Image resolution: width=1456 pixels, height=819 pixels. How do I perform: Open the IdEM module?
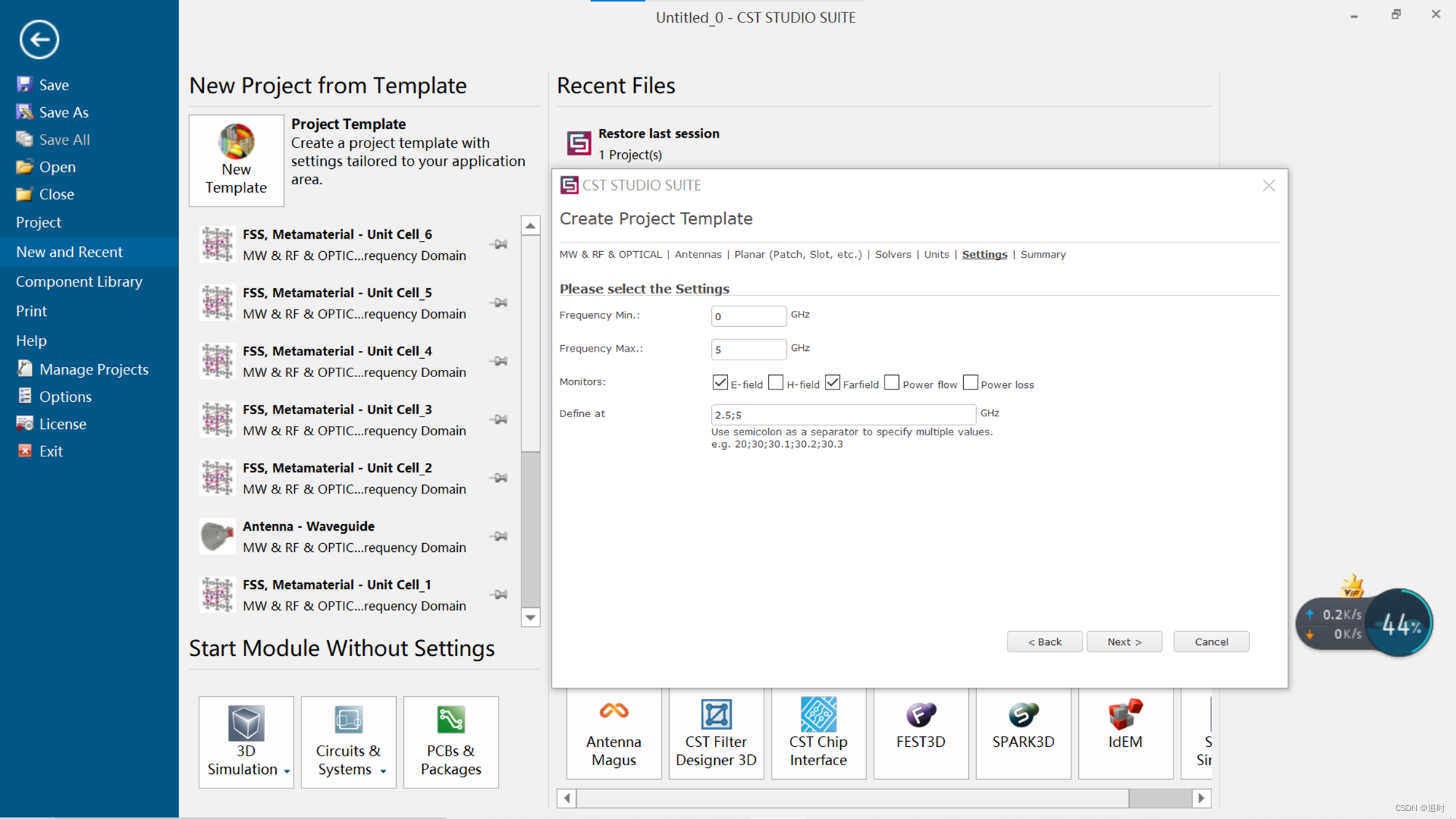1125,728
